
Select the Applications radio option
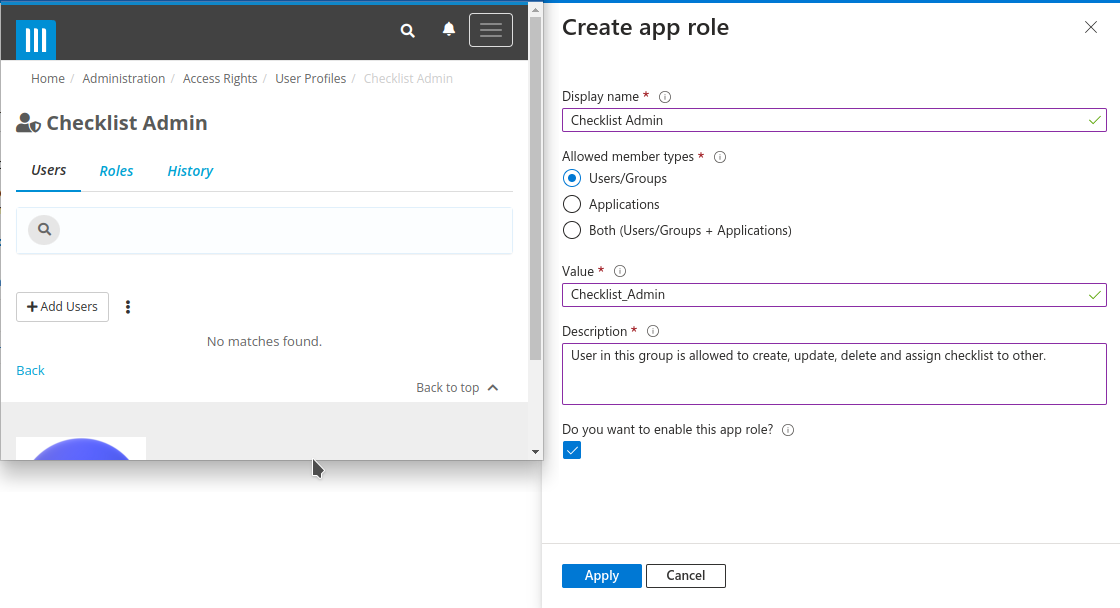pyautogui.click(x=572, y=204)
